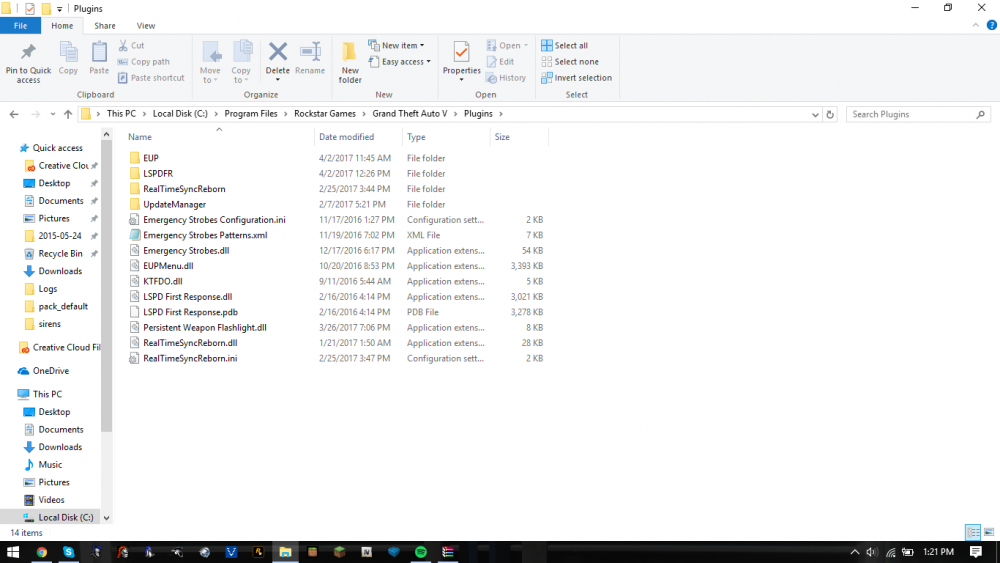Open the New item dropdown
The image size is (1000, 563).
point(397,45)
